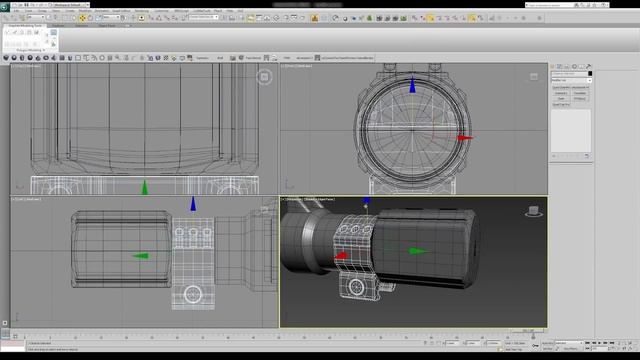640x360 pixels.
Task: Open the Create tab in command panel
Action: [x=552, y=66]
